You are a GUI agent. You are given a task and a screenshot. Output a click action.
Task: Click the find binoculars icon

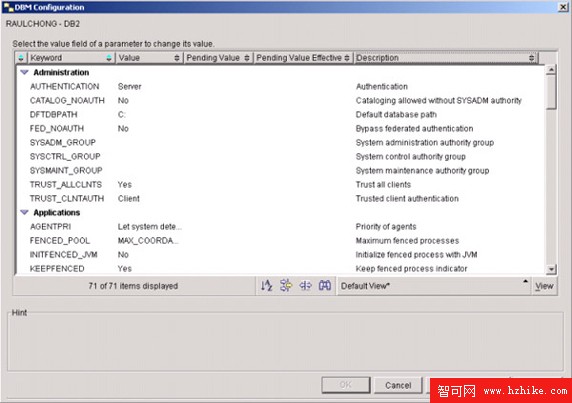[x=325, y=286]
